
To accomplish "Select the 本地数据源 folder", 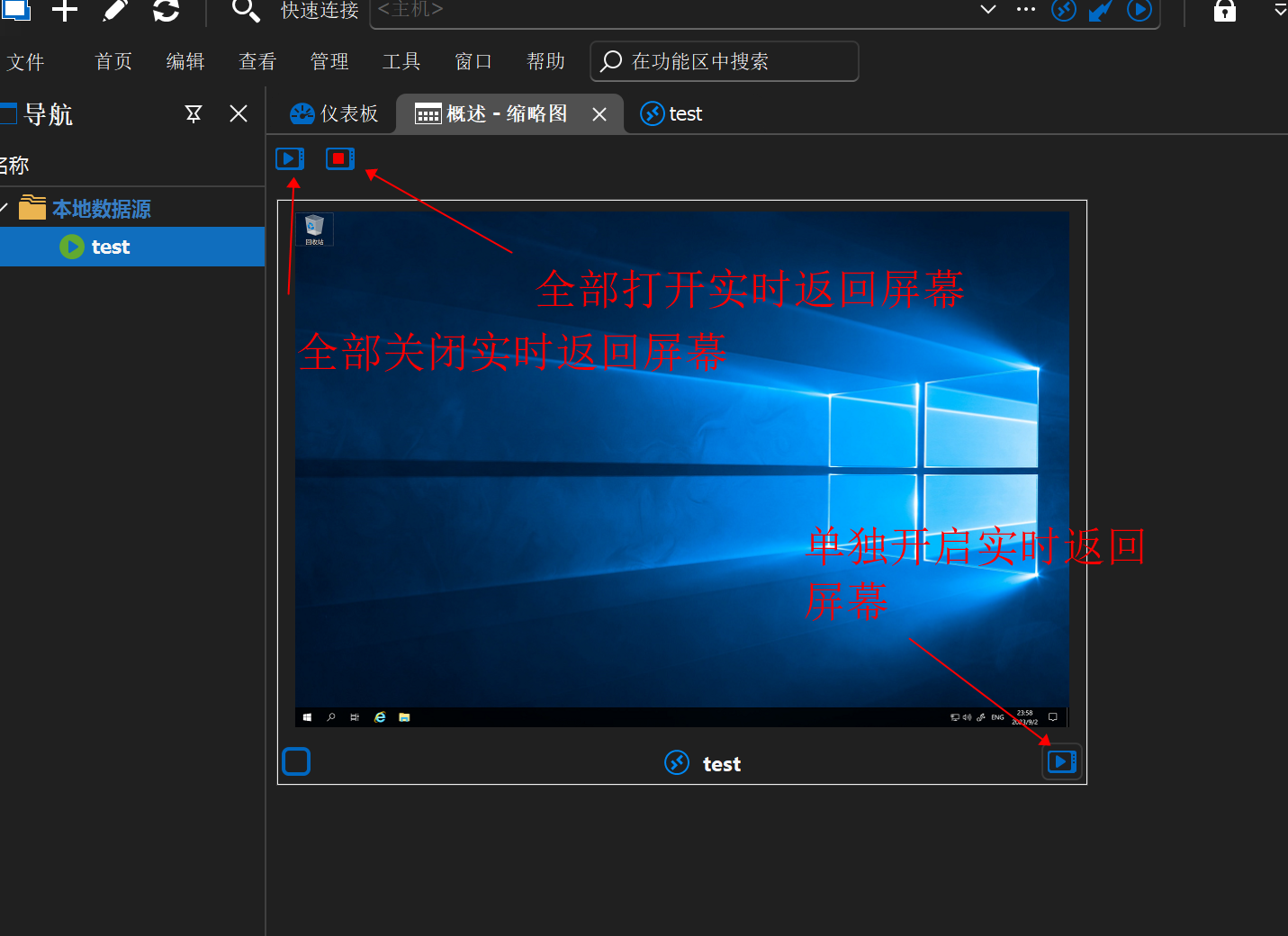I will click(x=102, y=209).
